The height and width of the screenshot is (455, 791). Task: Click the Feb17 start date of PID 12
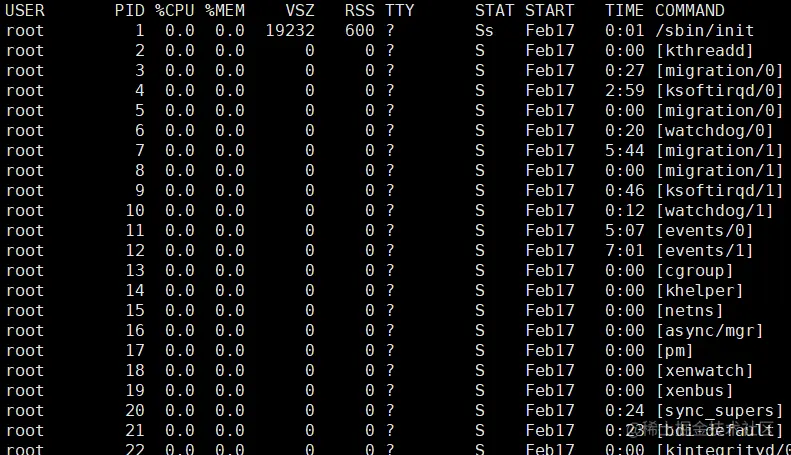[549, 251]
